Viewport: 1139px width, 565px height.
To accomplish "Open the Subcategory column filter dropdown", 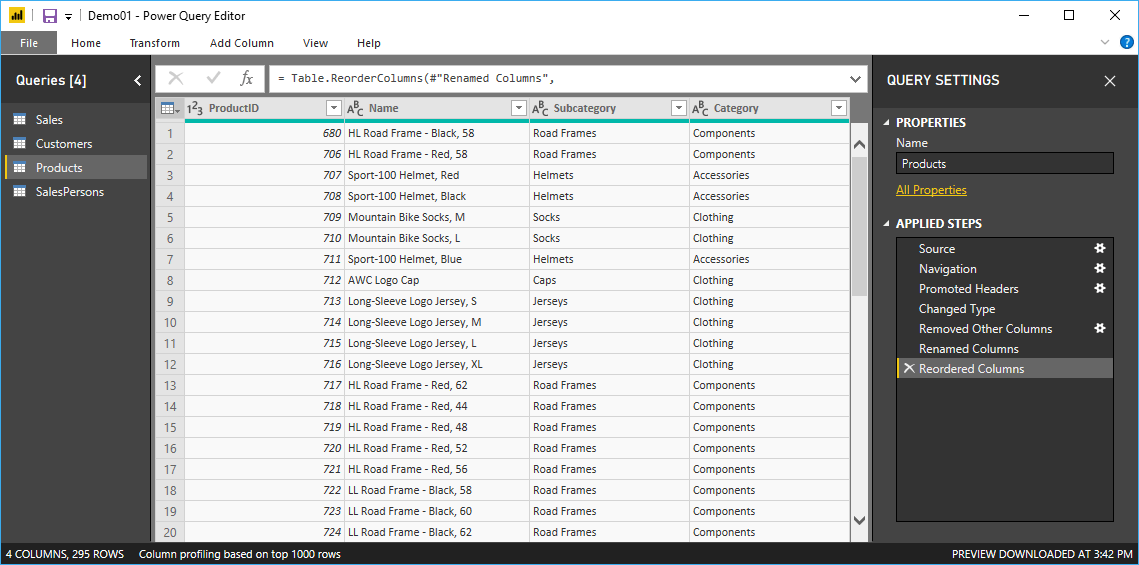I will [x=679, y=108].
